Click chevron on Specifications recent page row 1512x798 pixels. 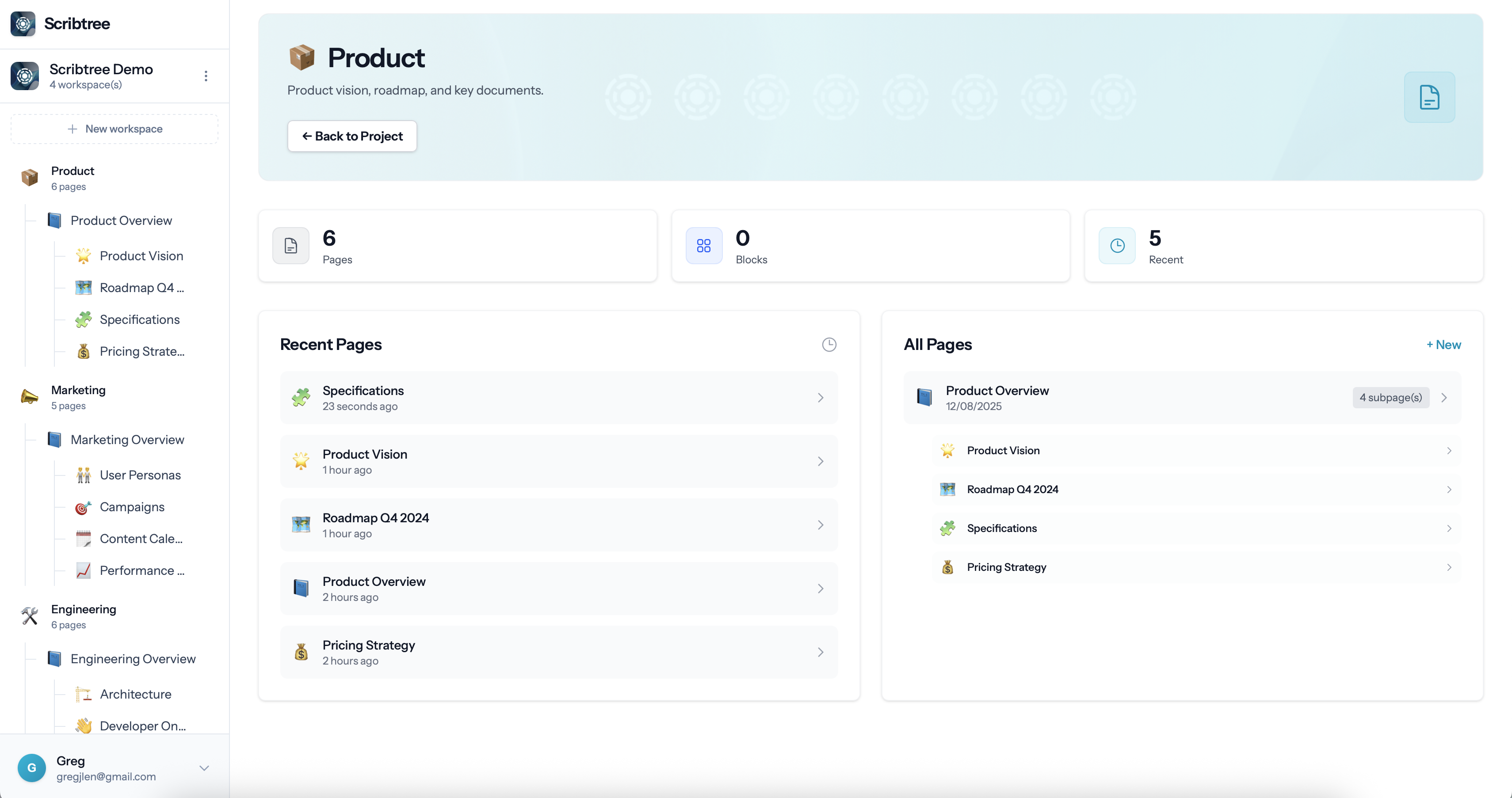tap(821, 398)
